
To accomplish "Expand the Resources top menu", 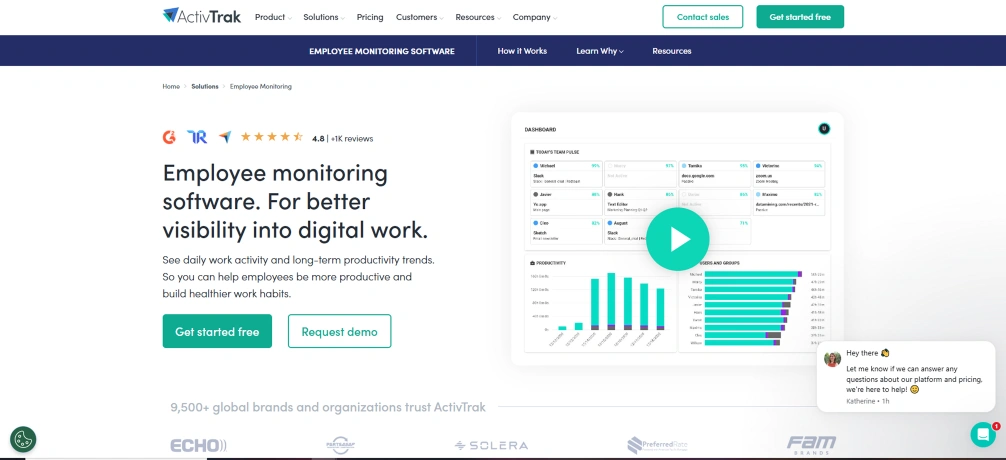I will pyautogui.click(x=478, y=17).
